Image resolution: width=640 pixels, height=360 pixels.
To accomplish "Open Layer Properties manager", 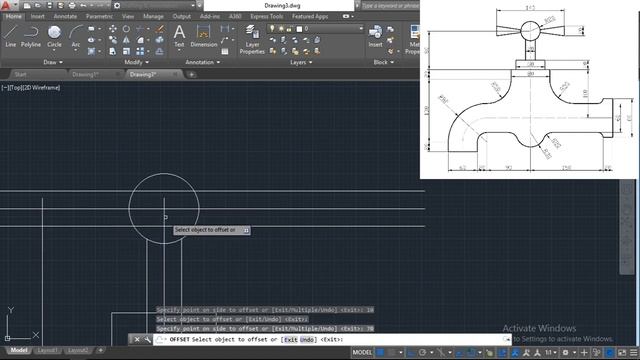I will click(x=252, y=40).
